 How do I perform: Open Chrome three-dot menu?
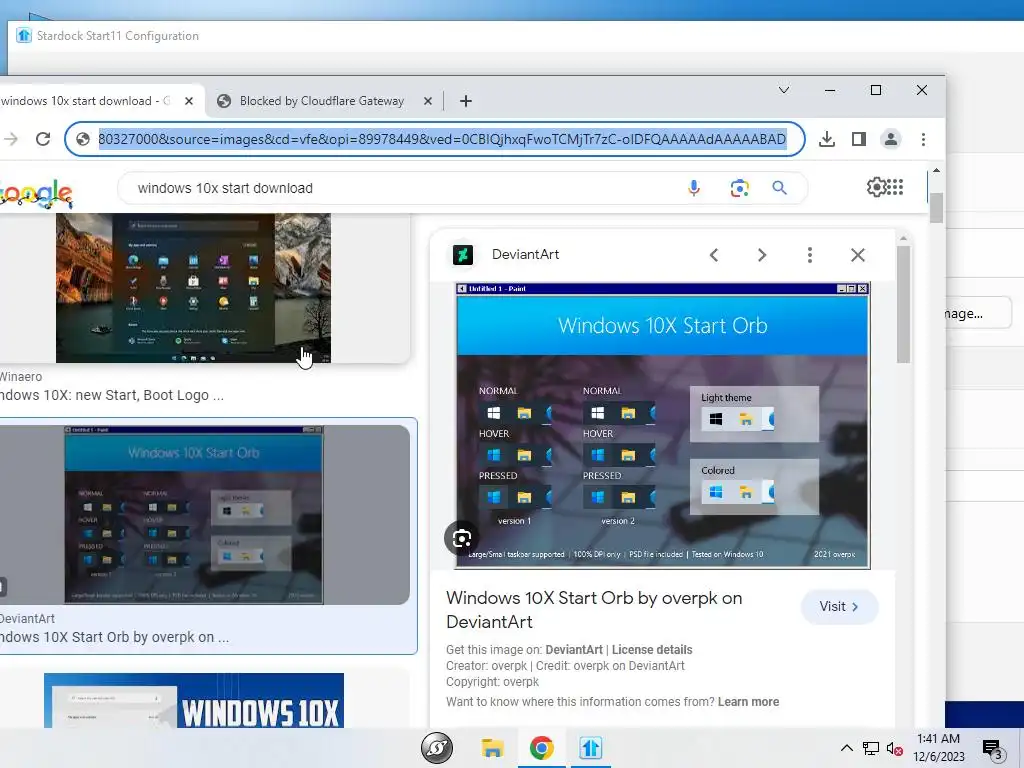coord(923,139)
